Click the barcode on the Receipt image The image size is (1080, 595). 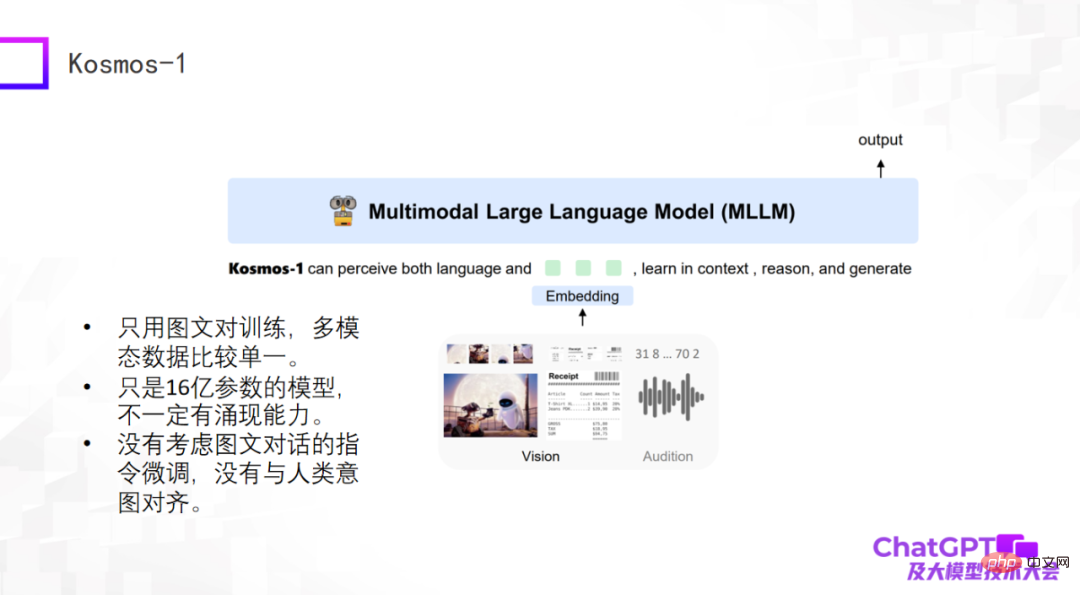pyautogui.click(x=607, y=377)
